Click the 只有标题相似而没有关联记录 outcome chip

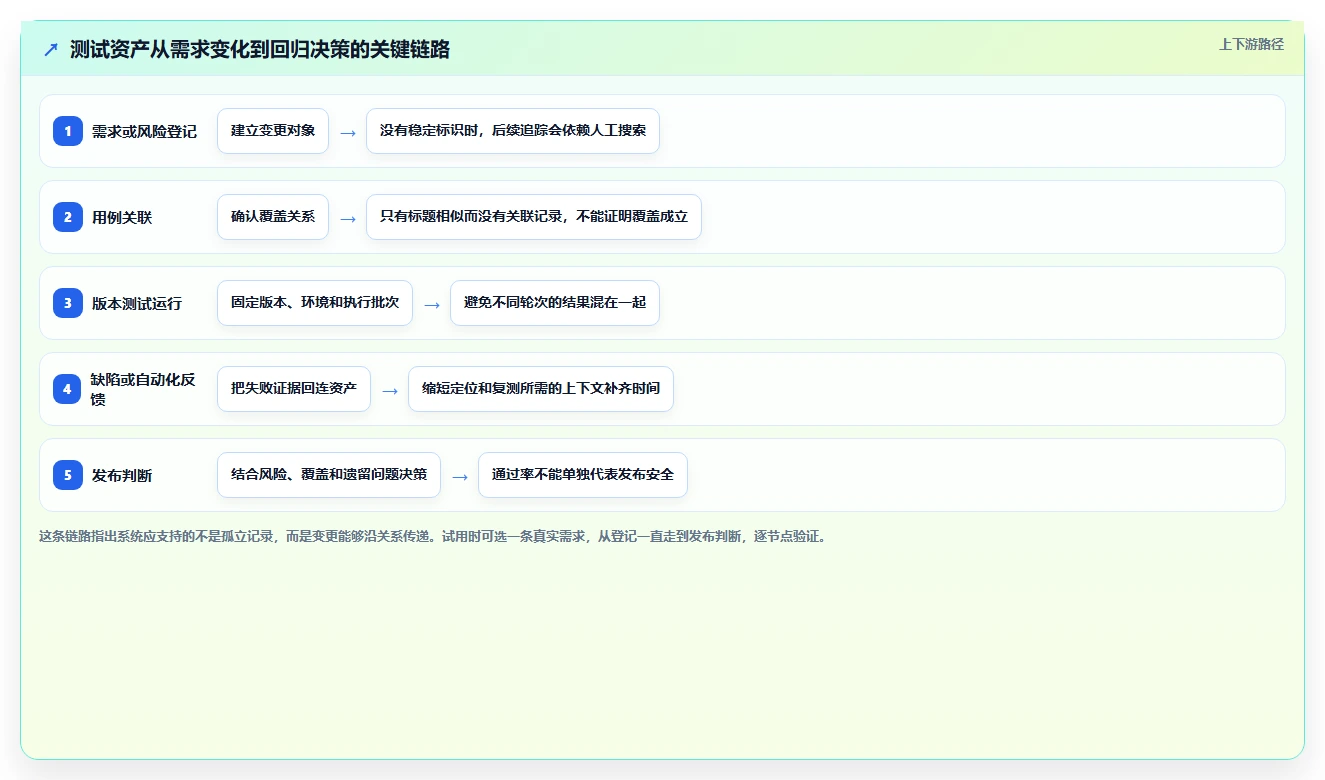point(534,217)
